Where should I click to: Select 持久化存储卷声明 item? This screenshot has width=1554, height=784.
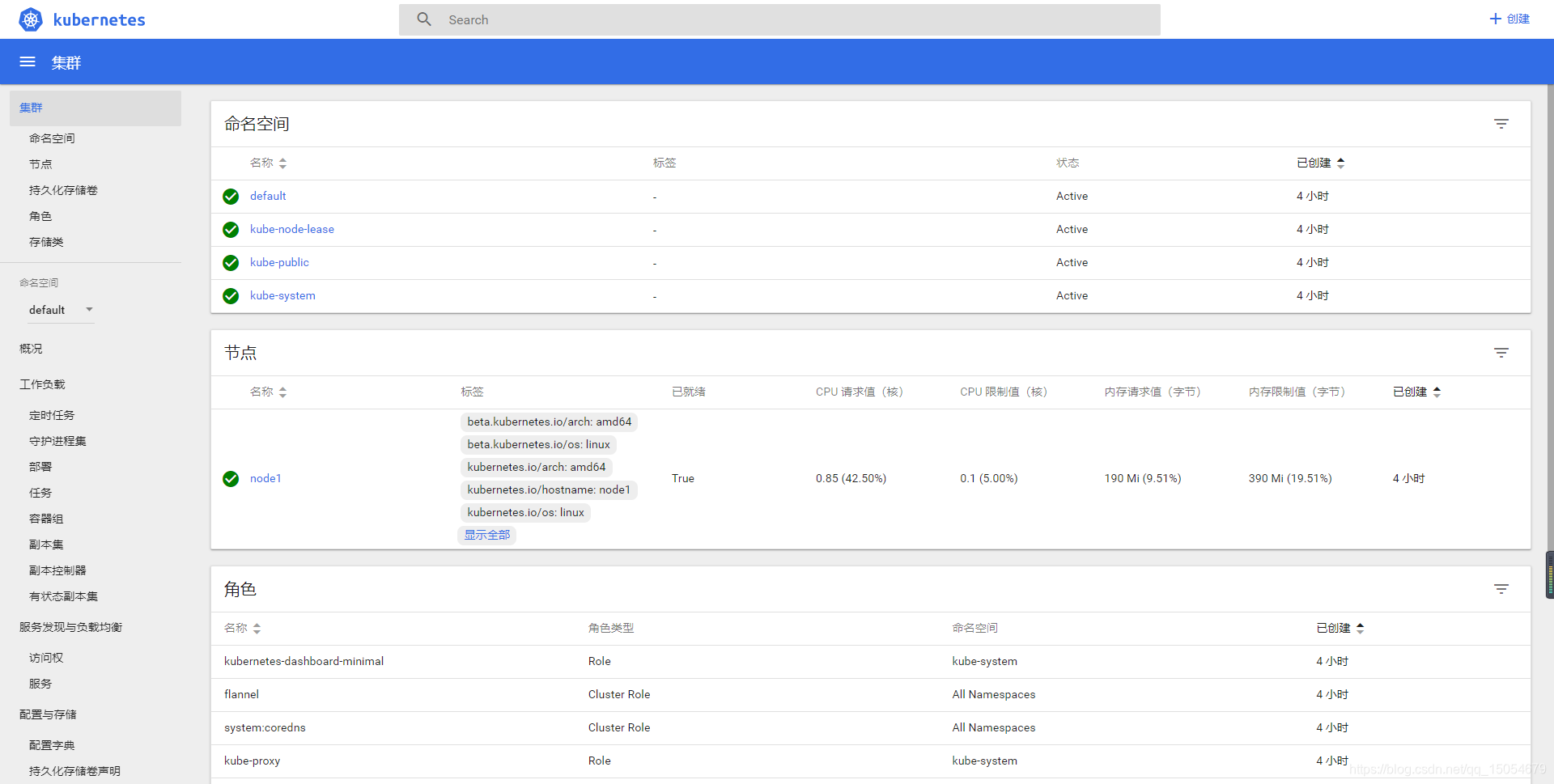click(74, 771)
